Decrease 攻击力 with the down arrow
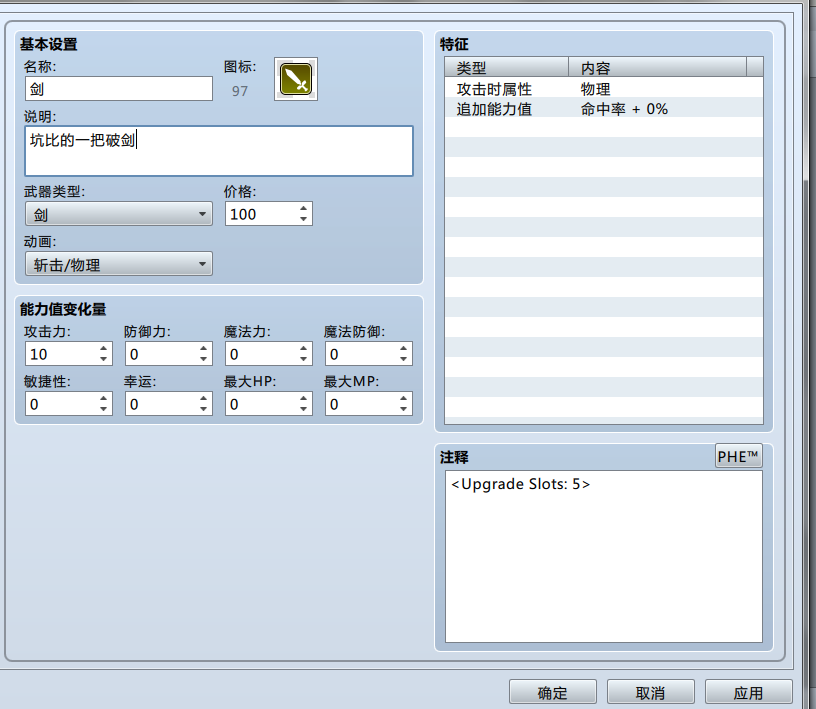This screenshot has height=709, width=816. coord(104,360)
